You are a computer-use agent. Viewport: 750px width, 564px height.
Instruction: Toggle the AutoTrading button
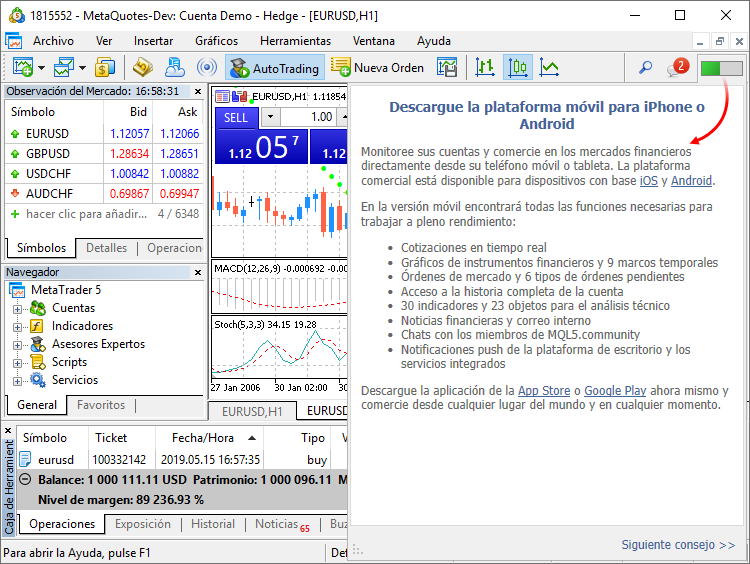pyautogui.click(x=274, y=68)
